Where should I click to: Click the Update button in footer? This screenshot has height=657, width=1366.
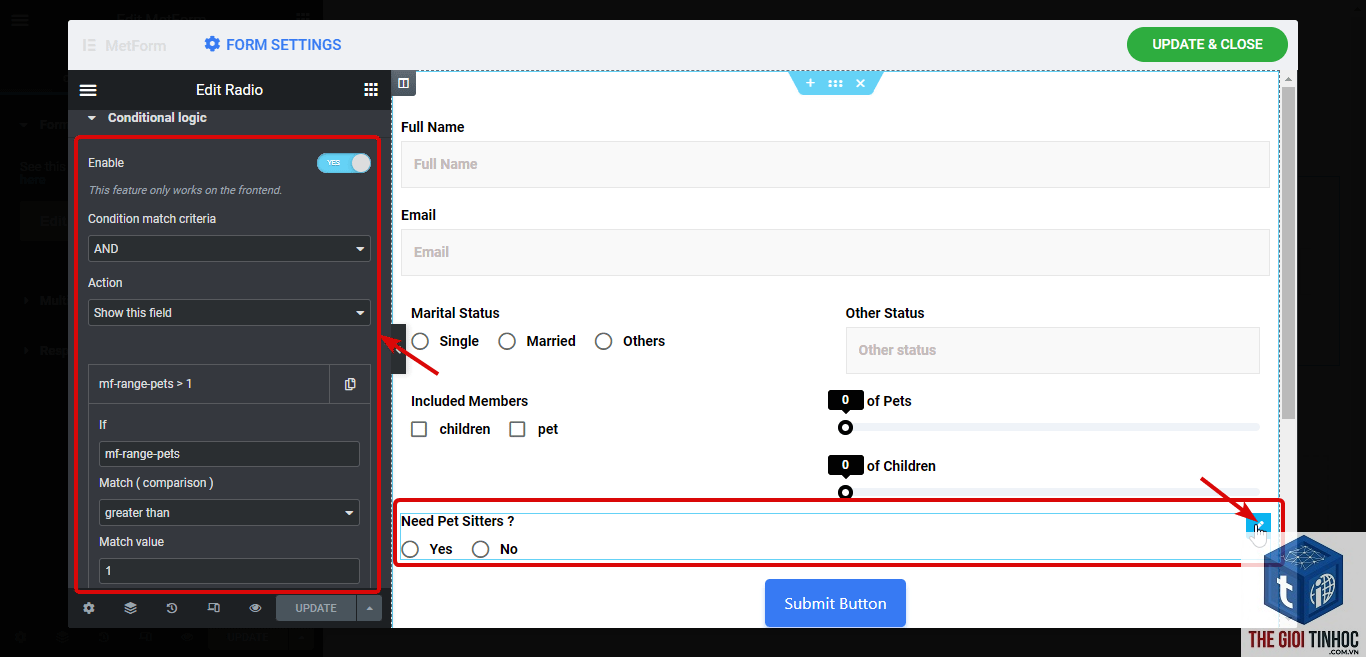(x=316, y=608)
